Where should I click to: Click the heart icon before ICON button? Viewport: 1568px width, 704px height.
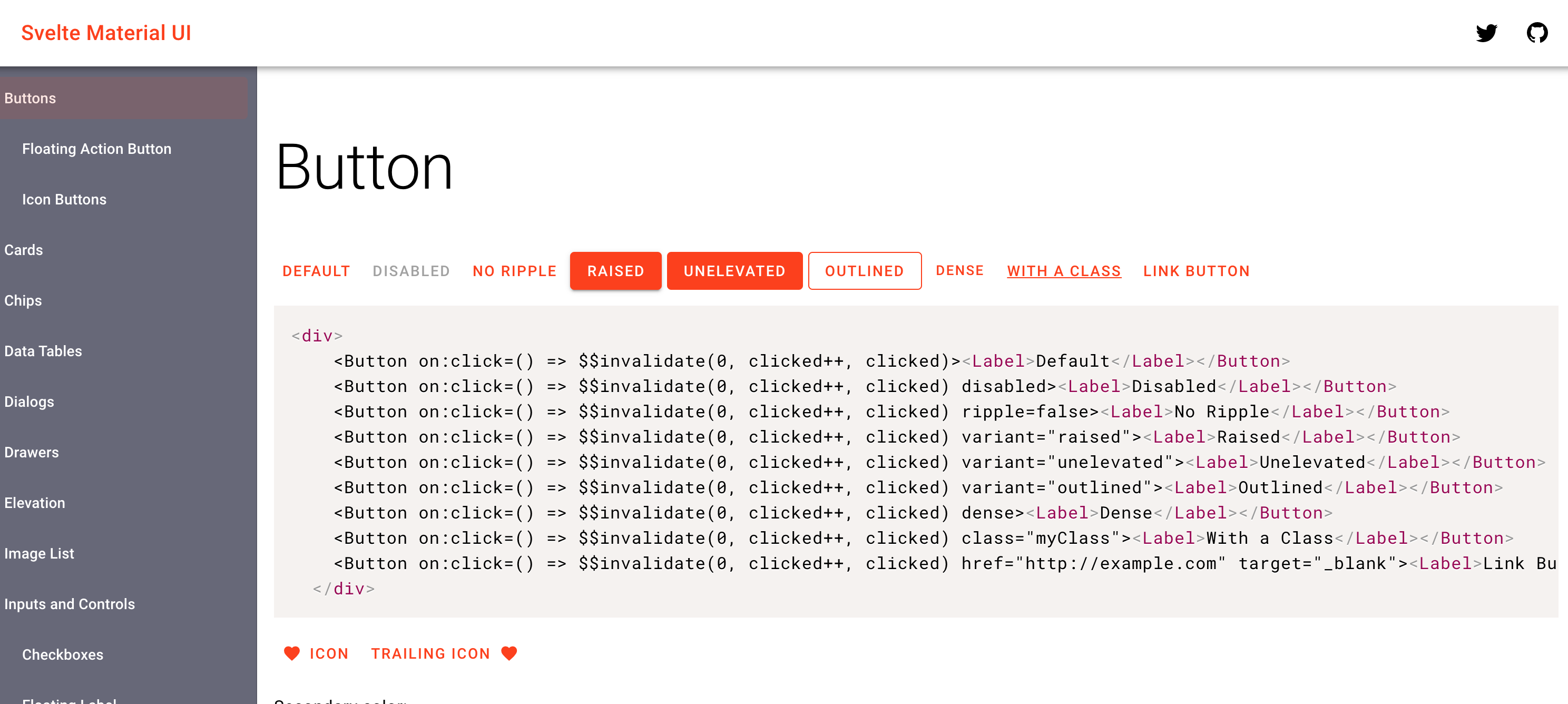point(293,653)
